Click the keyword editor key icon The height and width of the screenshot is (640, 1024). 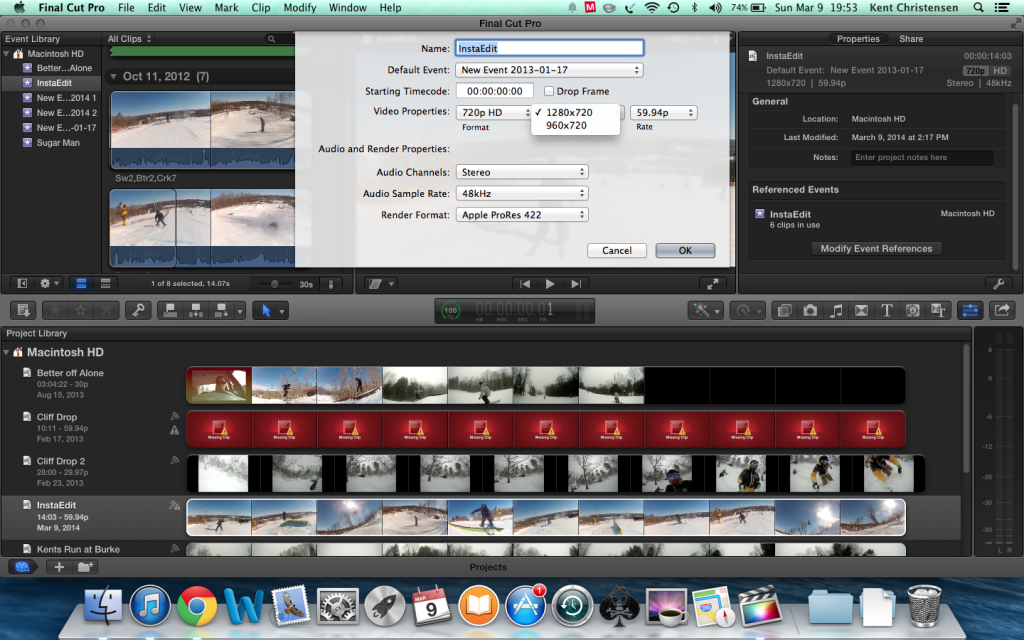pos(137,311)
